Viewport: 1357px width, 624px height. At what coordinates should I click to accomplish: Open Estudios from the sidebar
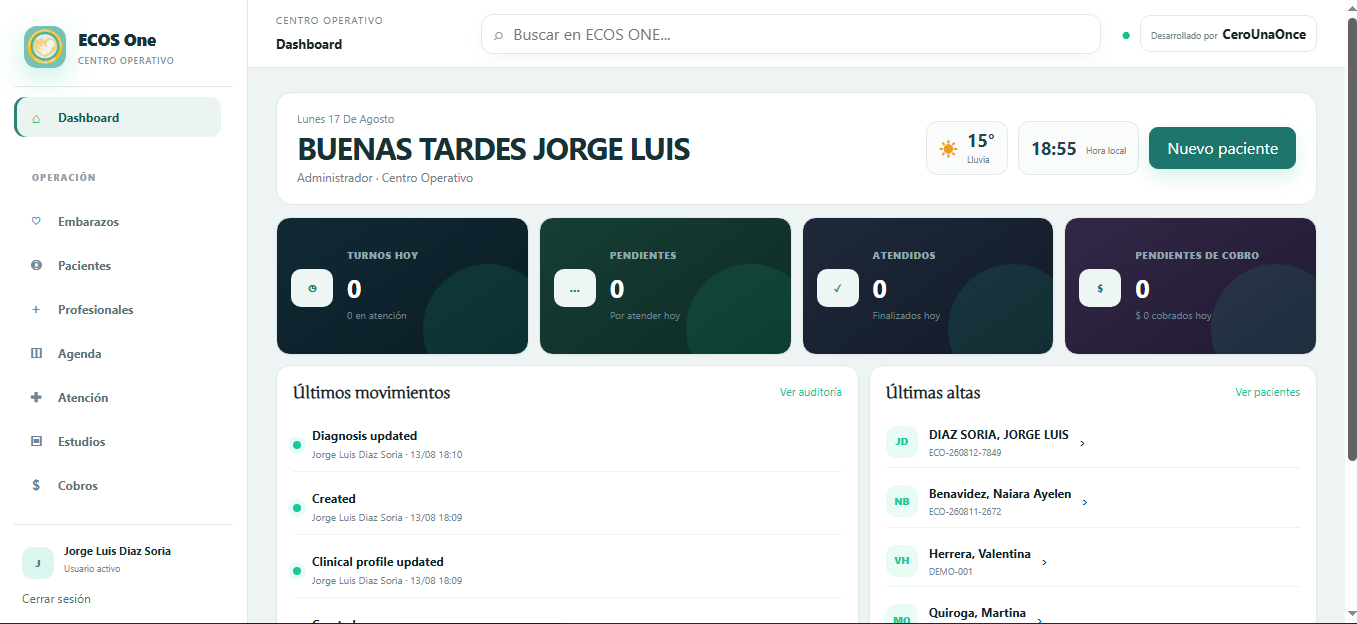tap(118, 441)
